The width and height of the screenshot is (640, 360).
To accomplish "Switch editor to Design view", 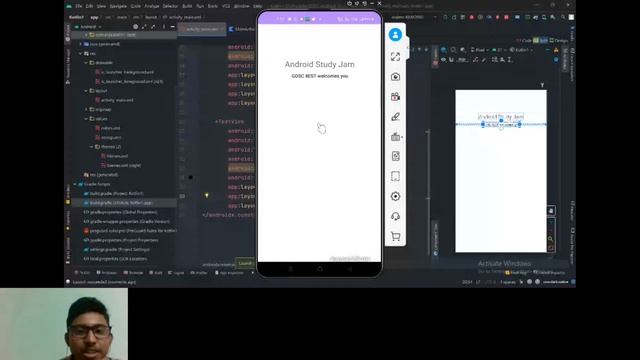I will (558, 40).
